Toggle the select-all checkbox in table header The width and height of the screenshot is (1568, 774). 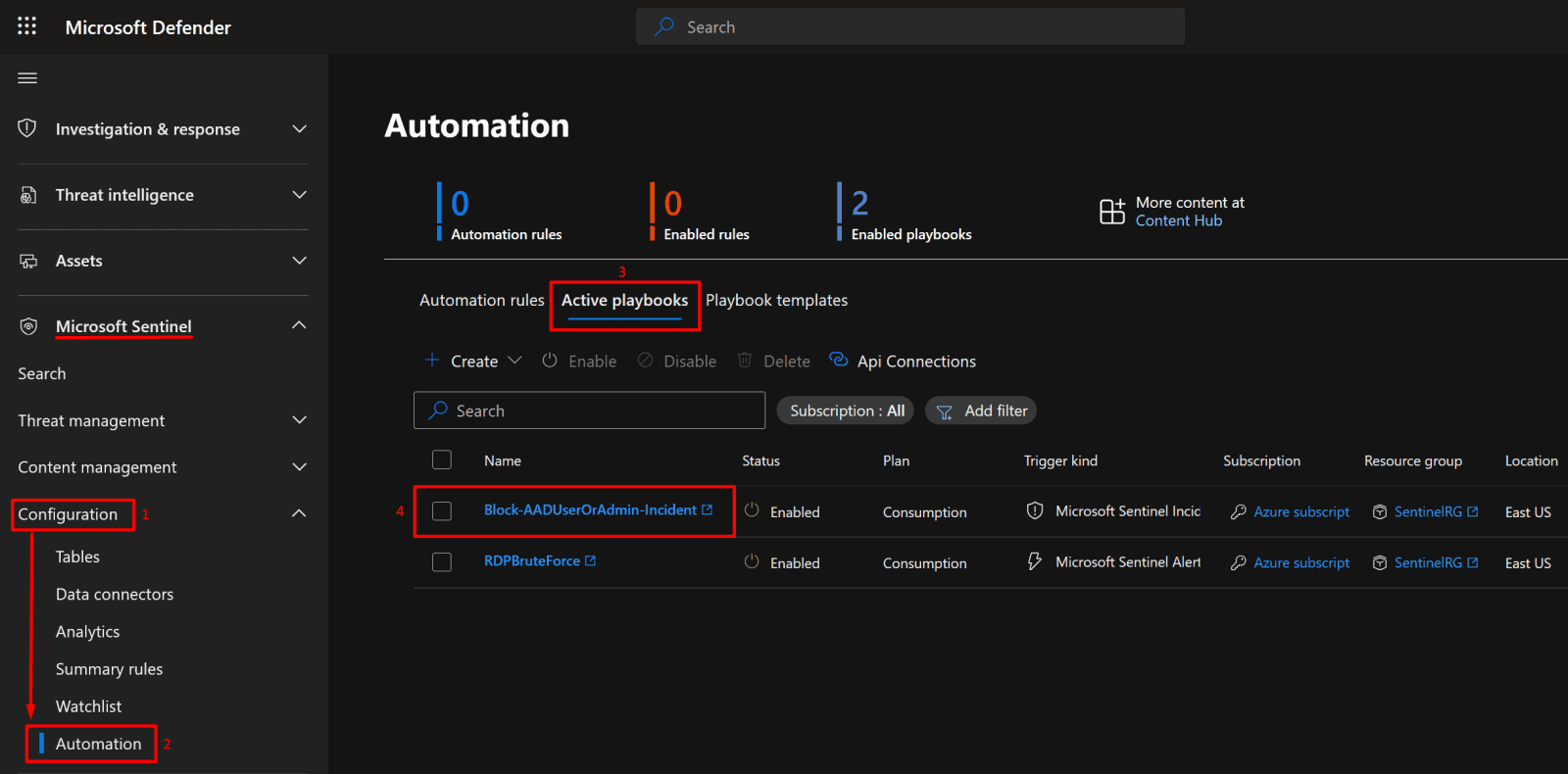[442, 460]
